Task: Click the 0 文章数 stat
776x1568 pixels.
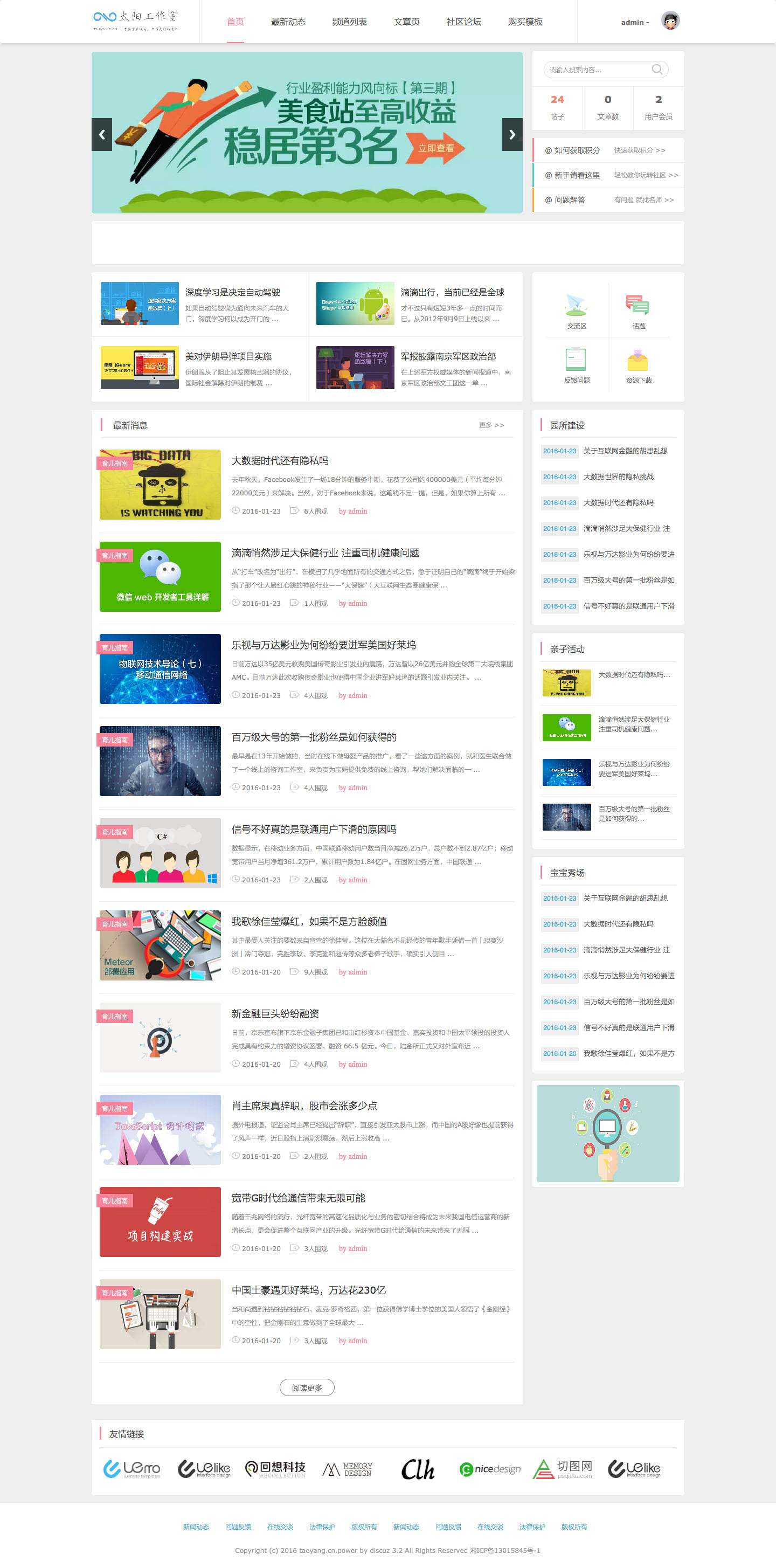Action: [607, 107]
